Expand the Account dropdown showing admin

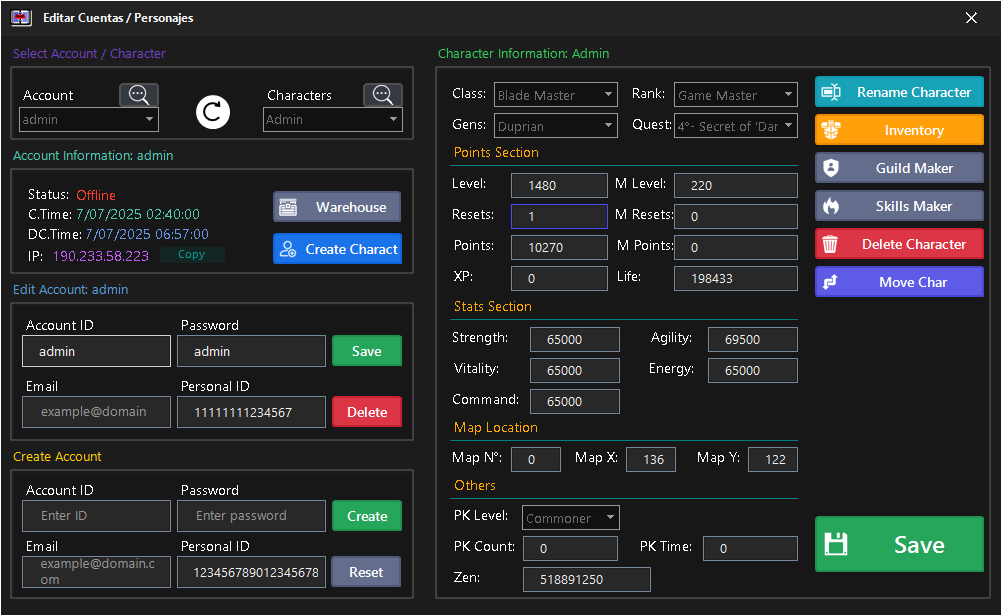coord(89,120)
